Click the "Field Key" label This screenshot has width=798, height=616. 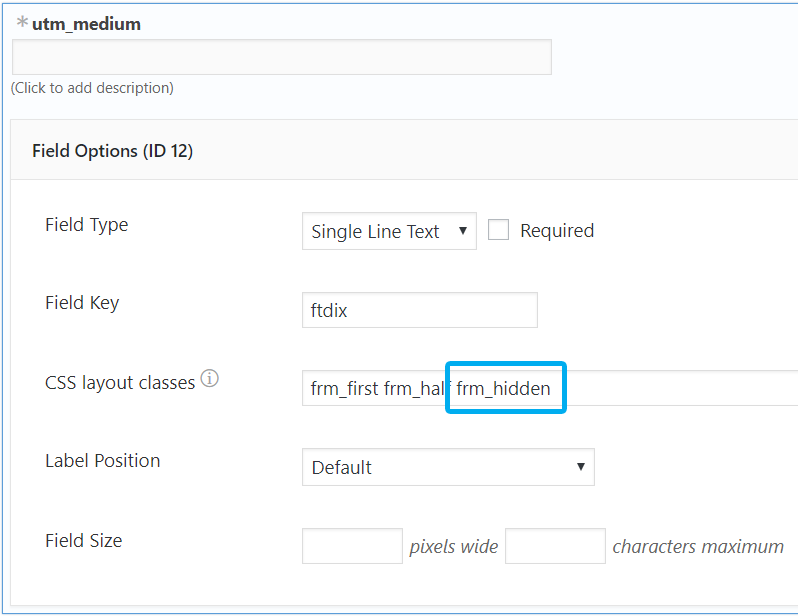click(x=82, y=303)
